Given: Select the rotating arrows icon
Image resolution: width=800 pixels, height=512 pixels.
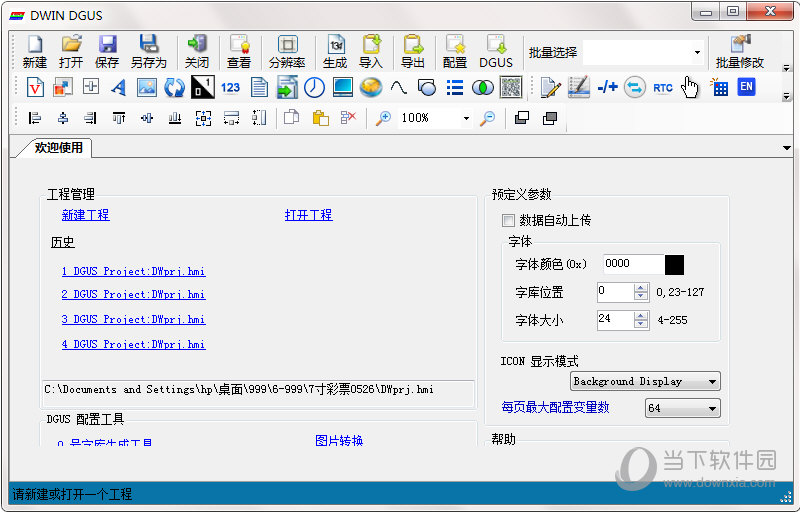Looking at the screenshot, I should click(174, 88).
